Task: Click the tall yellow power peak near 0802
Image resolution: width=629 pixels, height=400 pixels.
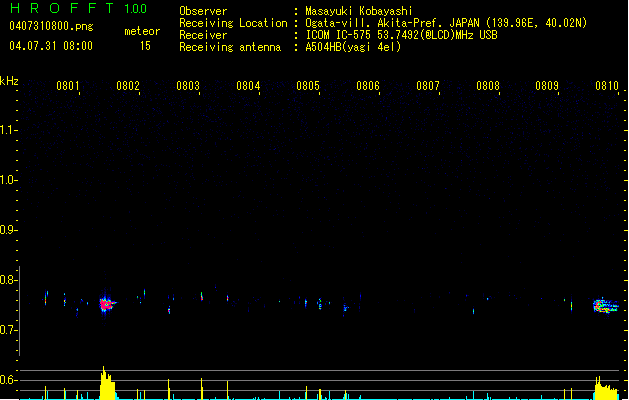Action: 107,383
